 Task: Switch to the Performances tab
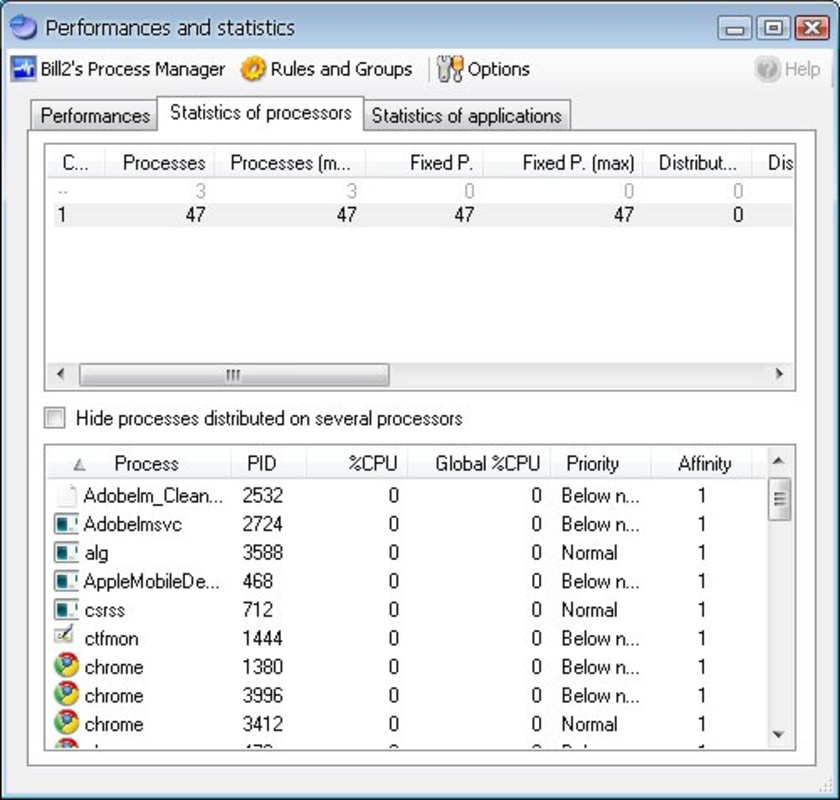pyautogui.click(x=95, y=116)
